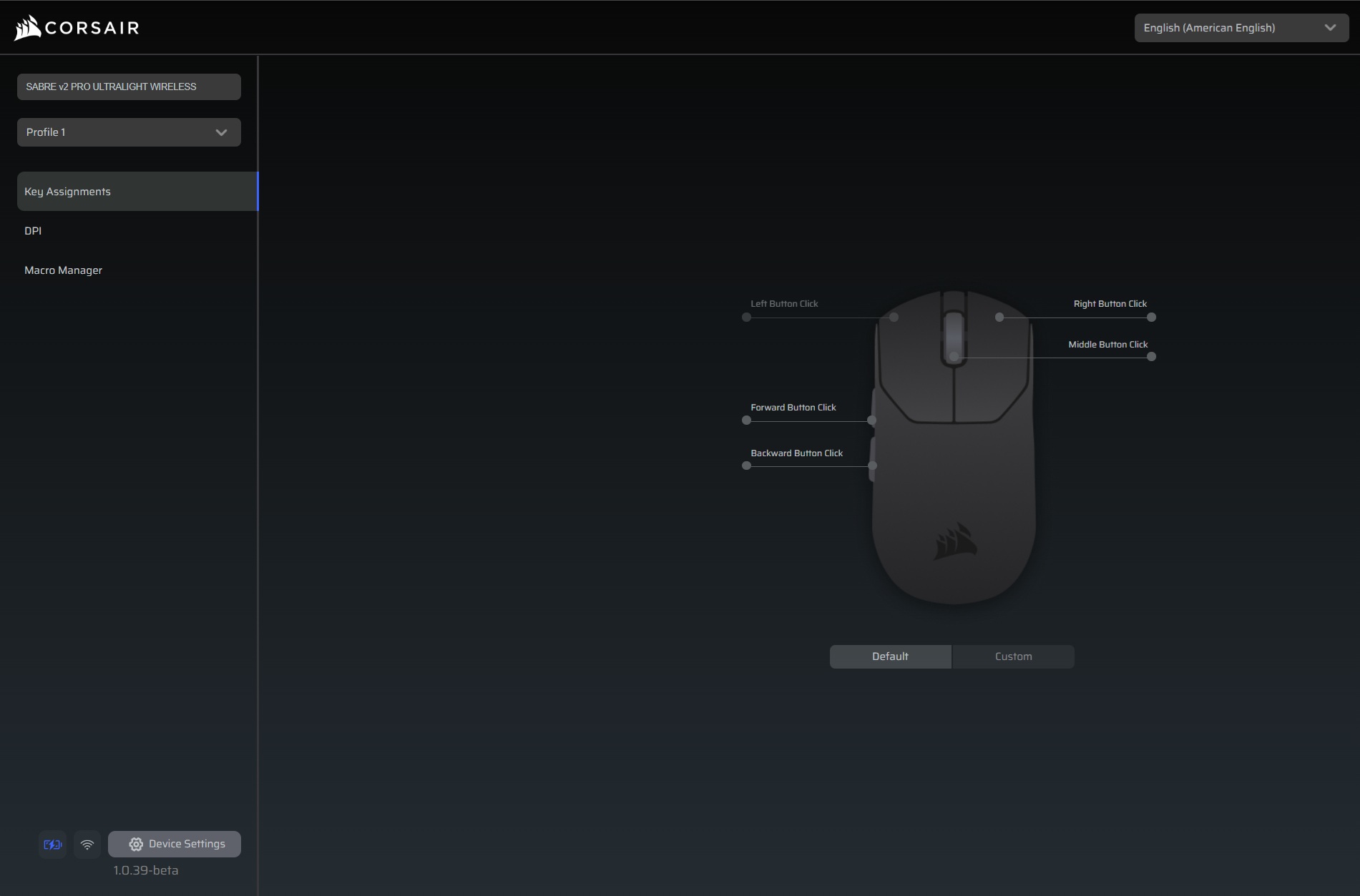The width and height of the screenshot is (1360, 896).
Task: Switch to the Default assignments tab
Action: click(x=890, y=656)
